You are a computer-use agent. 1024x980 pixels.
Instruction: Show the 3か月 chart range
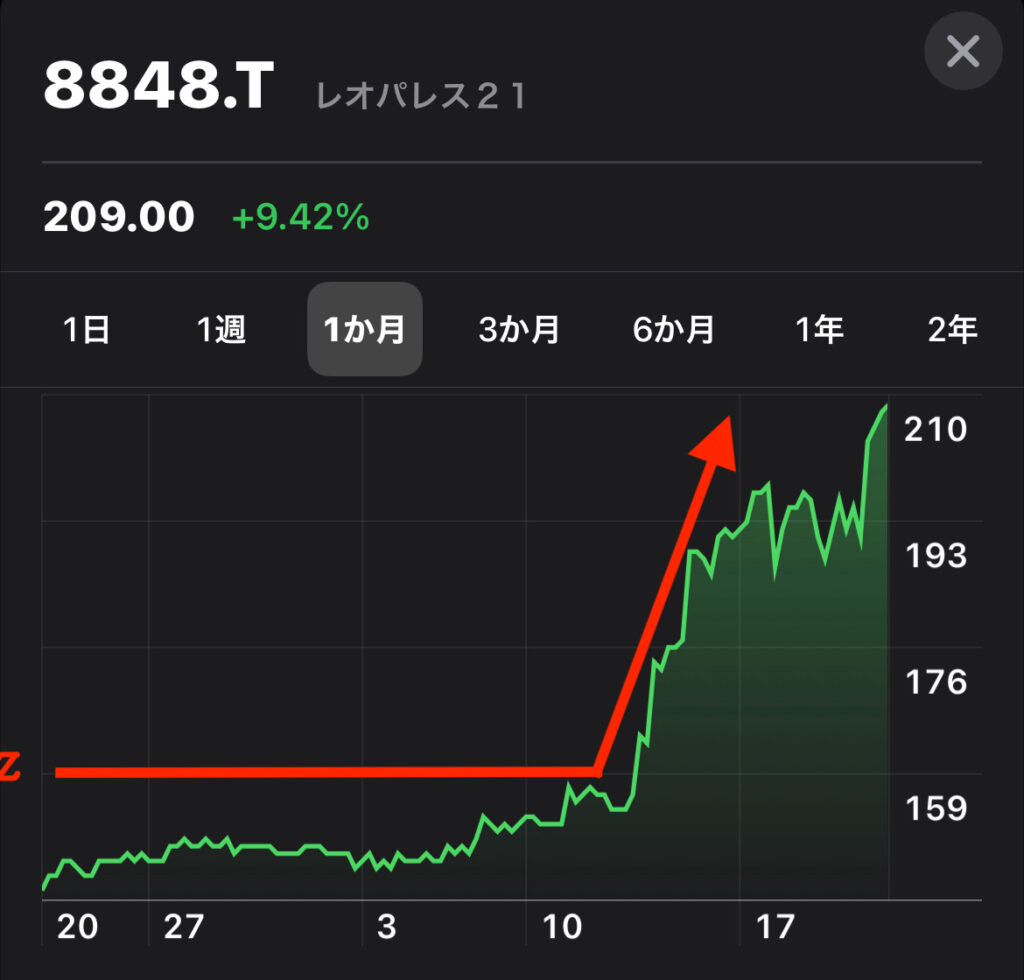[518, 330]
